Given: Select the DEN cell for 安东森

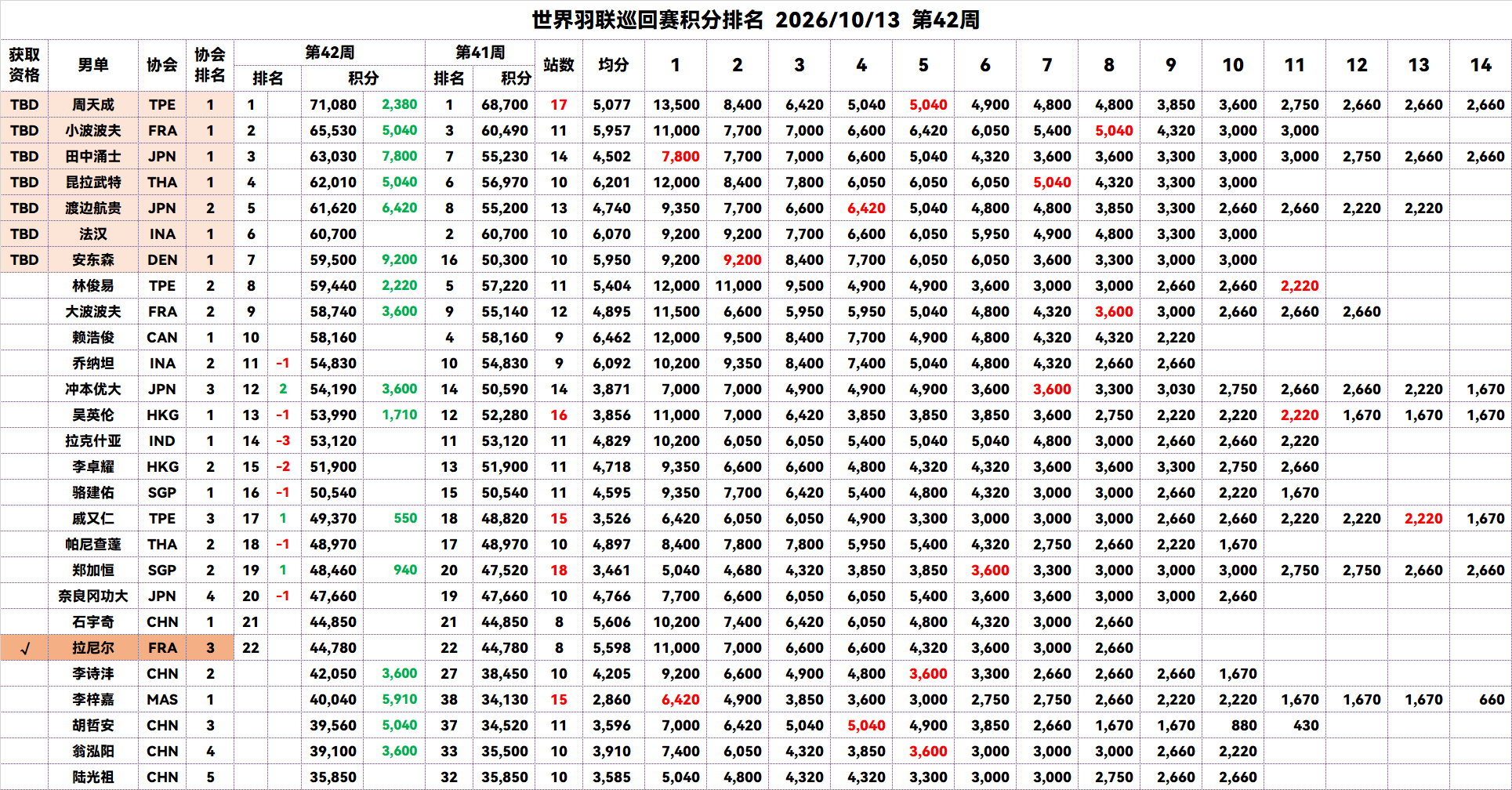Looking at the screenshot, I should coord(162,259).
